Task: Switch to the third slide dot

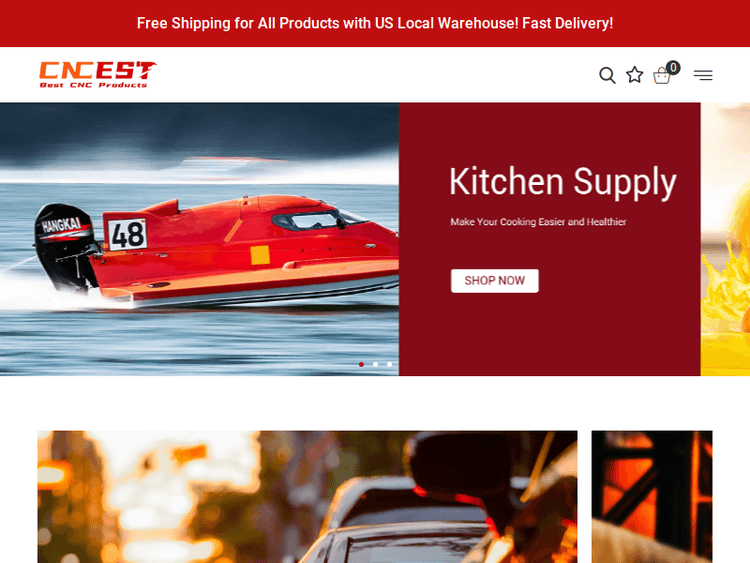Action: pyautogui.click(x=389, y=364)
